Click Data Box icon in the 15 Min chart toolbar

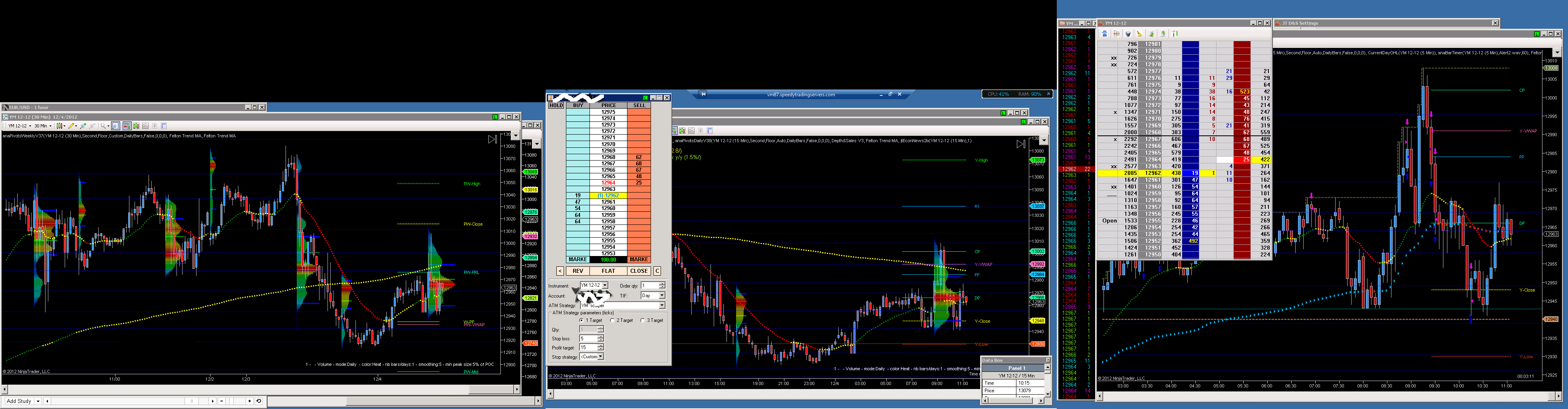[x=710, y=131]
